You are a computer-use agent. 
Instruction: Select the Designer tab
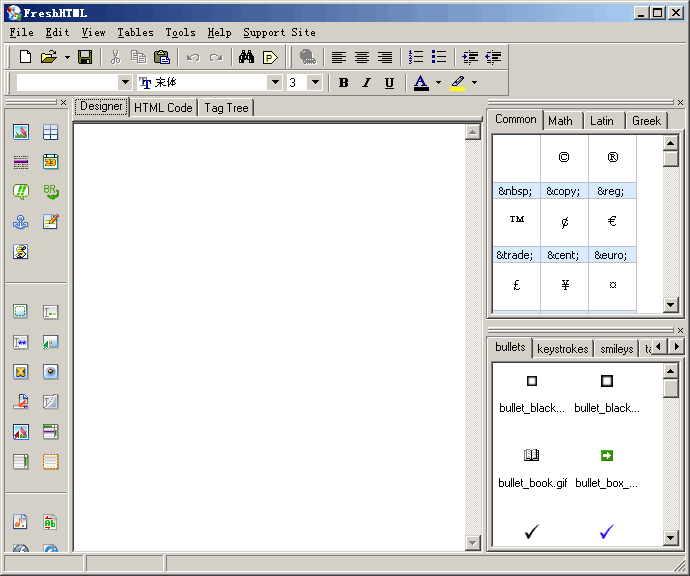tap(101, 106)
